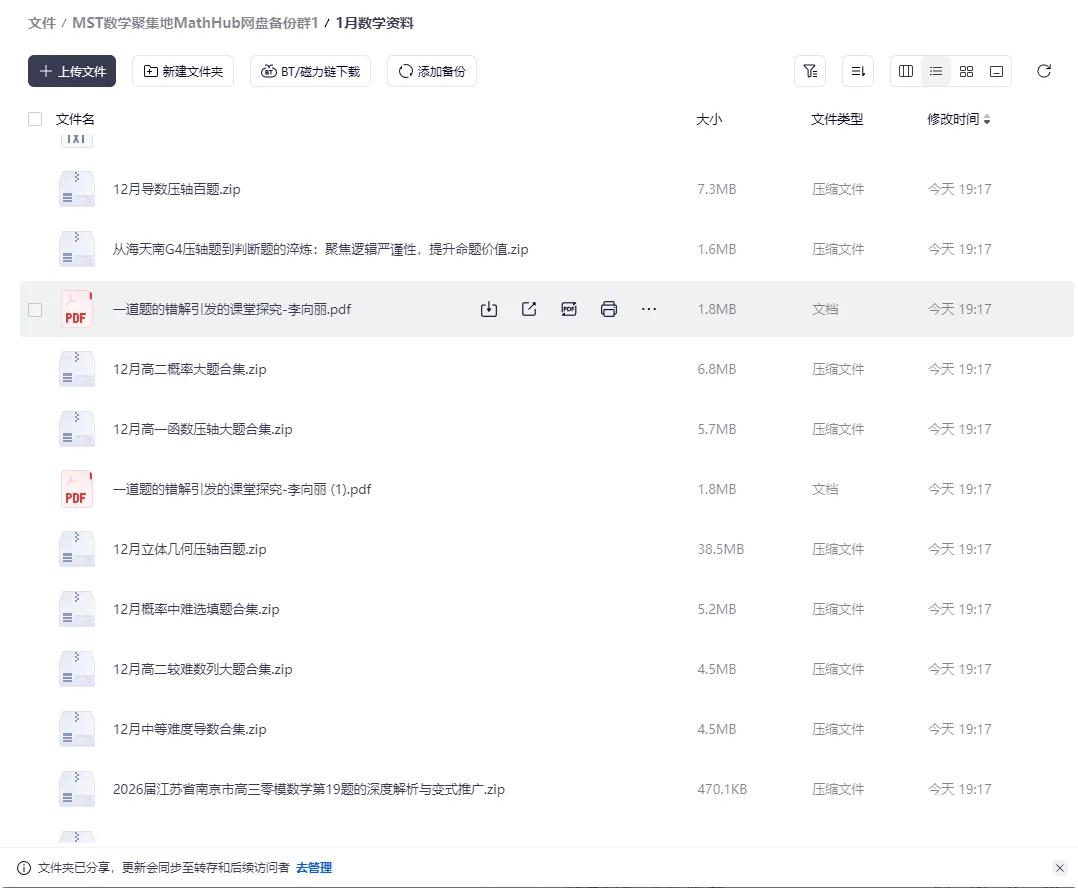Screen dimensions: 1078x888
Task: Refresh the file list
Action: point(1044,71)
